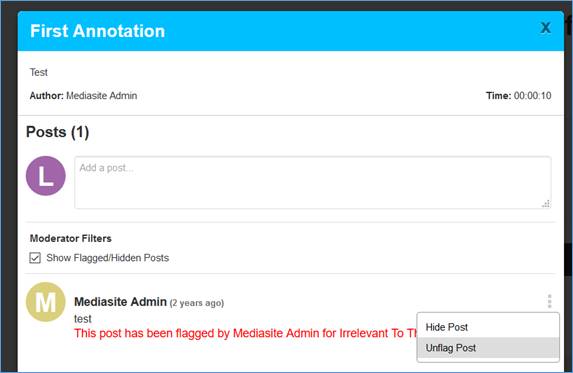573x373 pixels.
Task: Click the annotation description Test
Action: coord(39,72)
